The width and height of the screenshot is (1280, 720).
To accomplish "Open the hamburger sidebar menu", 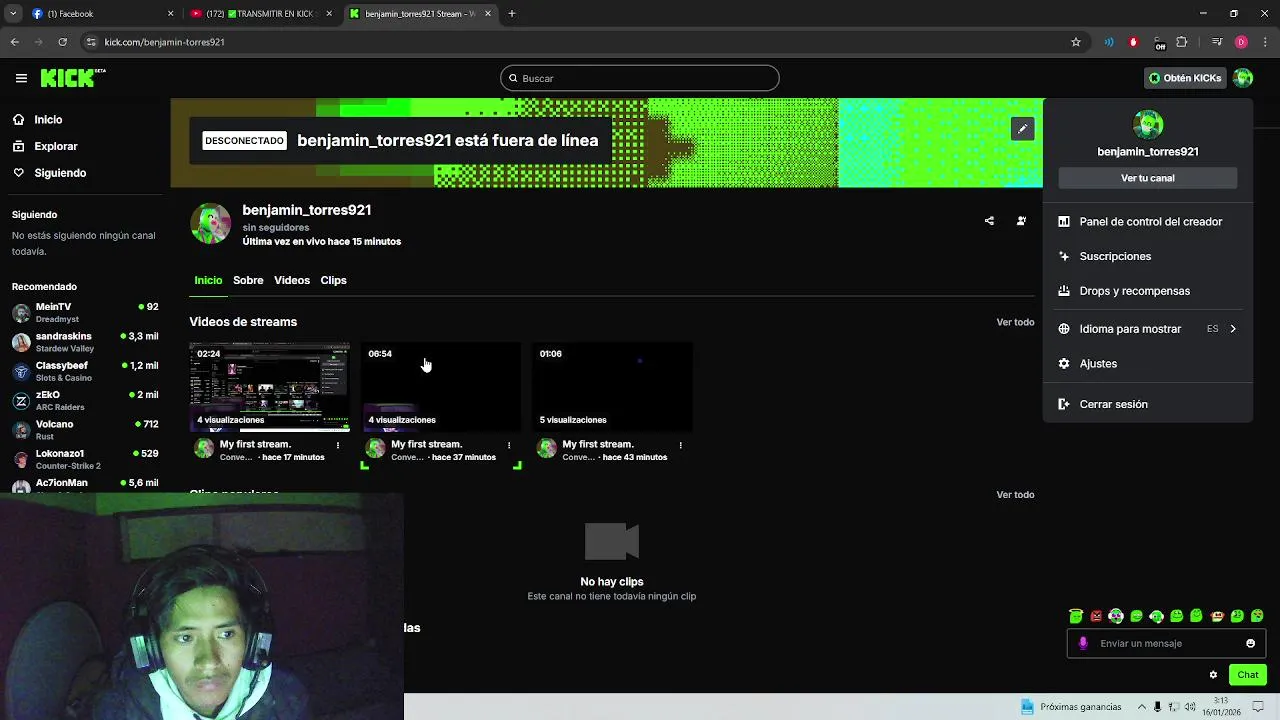I will [x=21, y=78].
